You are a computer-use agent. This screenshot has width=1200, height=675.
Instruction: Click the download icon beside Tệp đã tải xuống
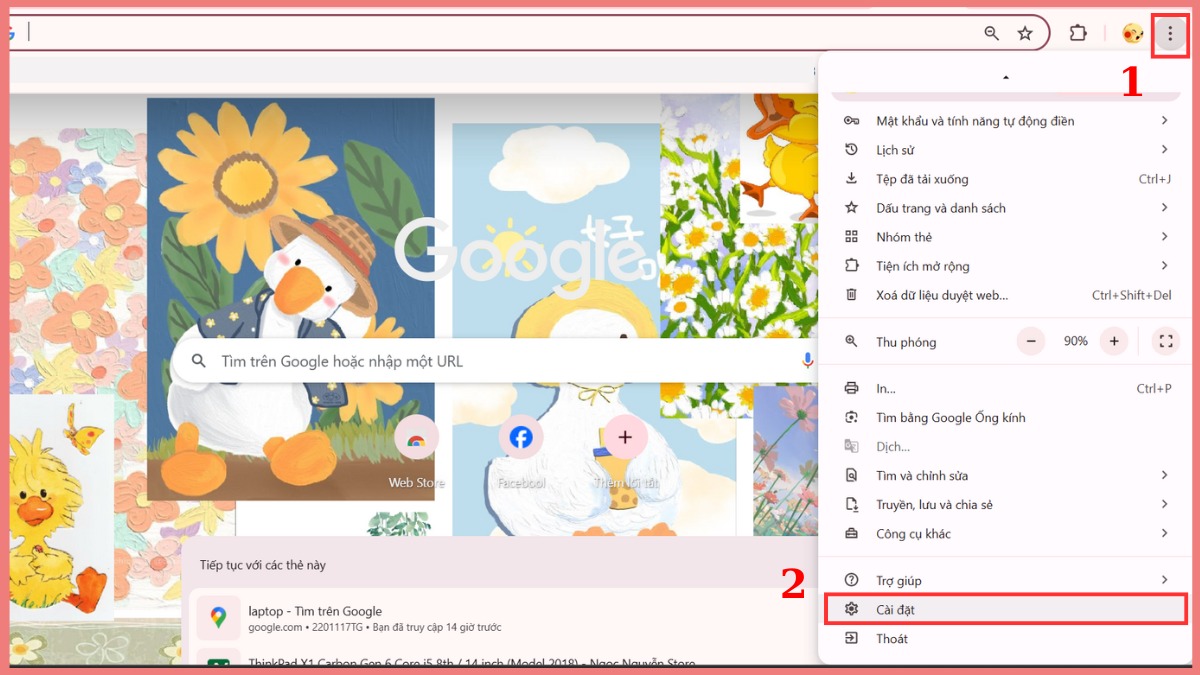coord(851,179)
